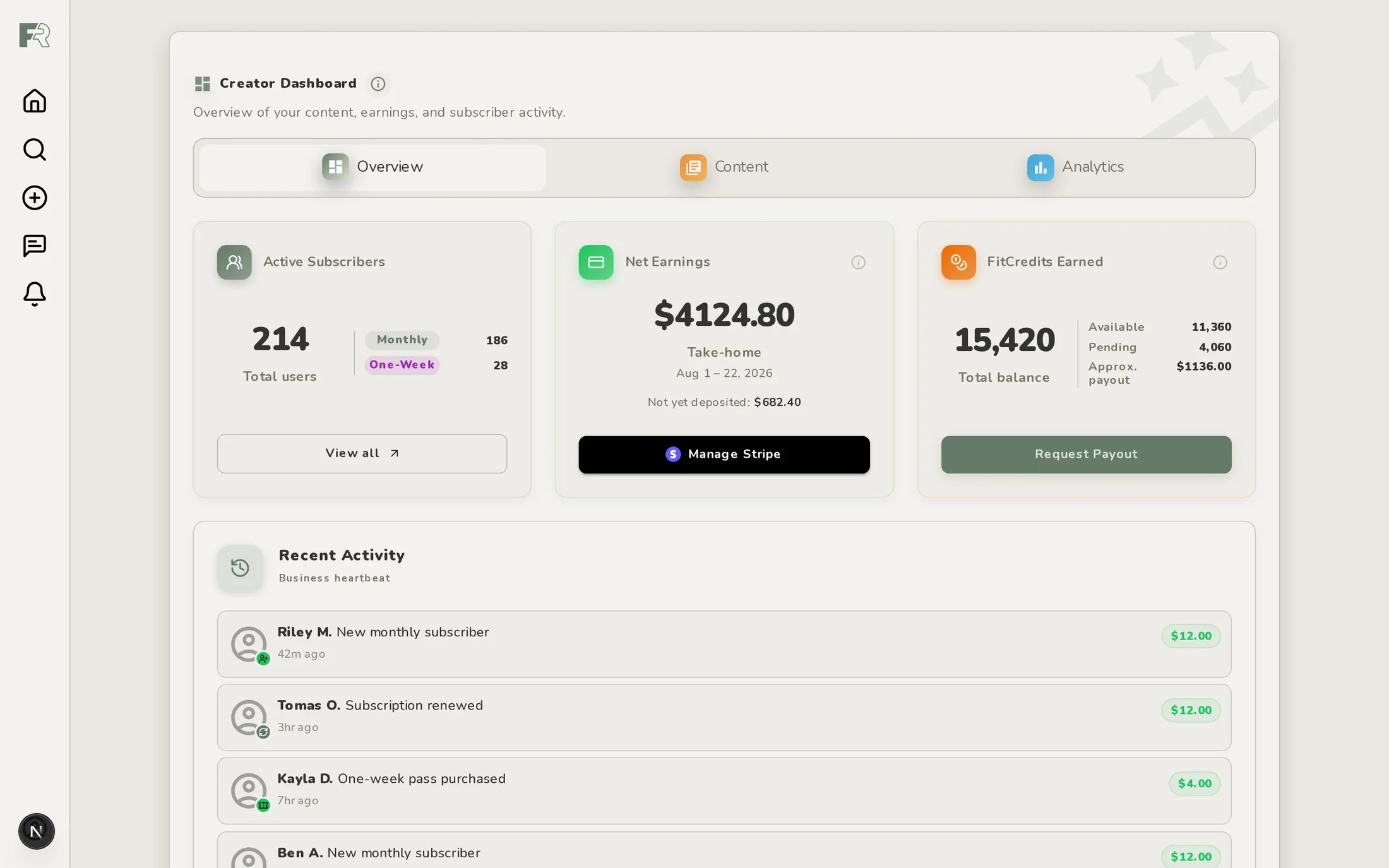Click the 28 one-week subscriber count
The width and height of the screenshot is (1389, 868).
(501, 366)
